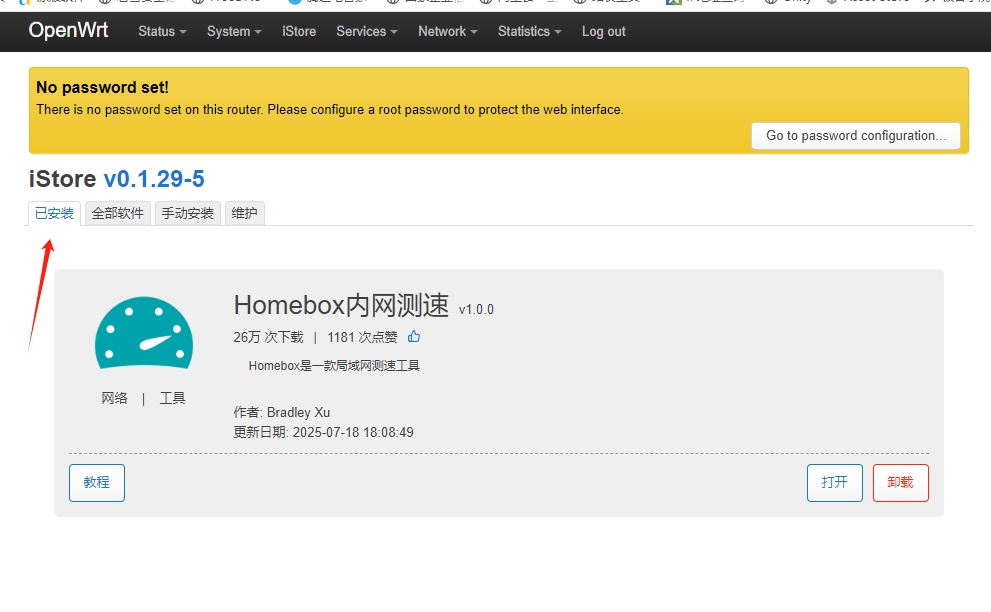Screen dimensions: 991x612
Task: Click Log out in navbar
Action: coord(604,31)
